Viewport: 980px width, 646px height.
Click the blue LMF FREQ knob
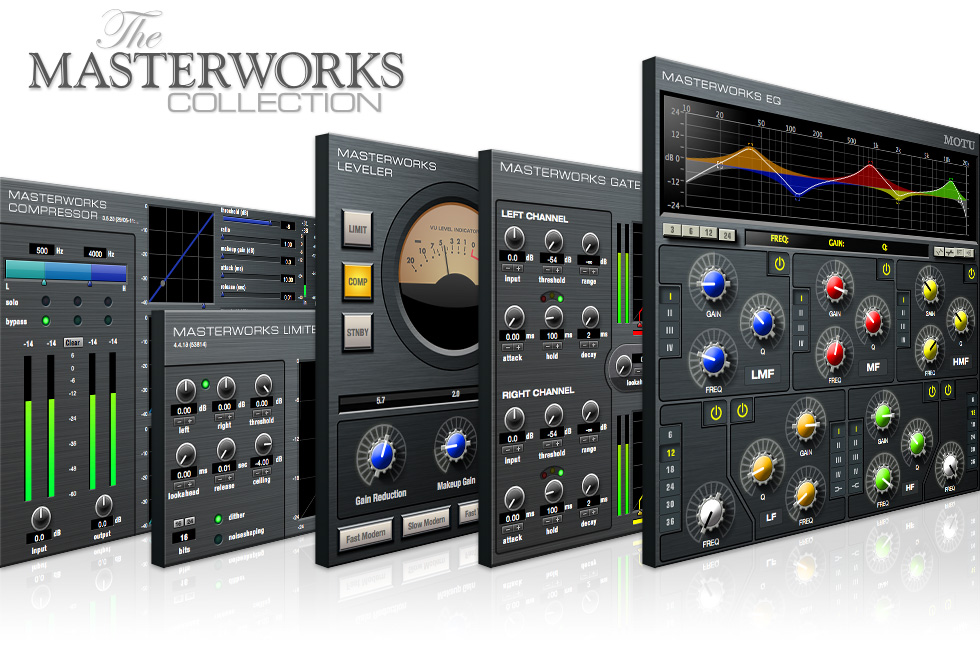pyautogui.click(x=712, y=359)
